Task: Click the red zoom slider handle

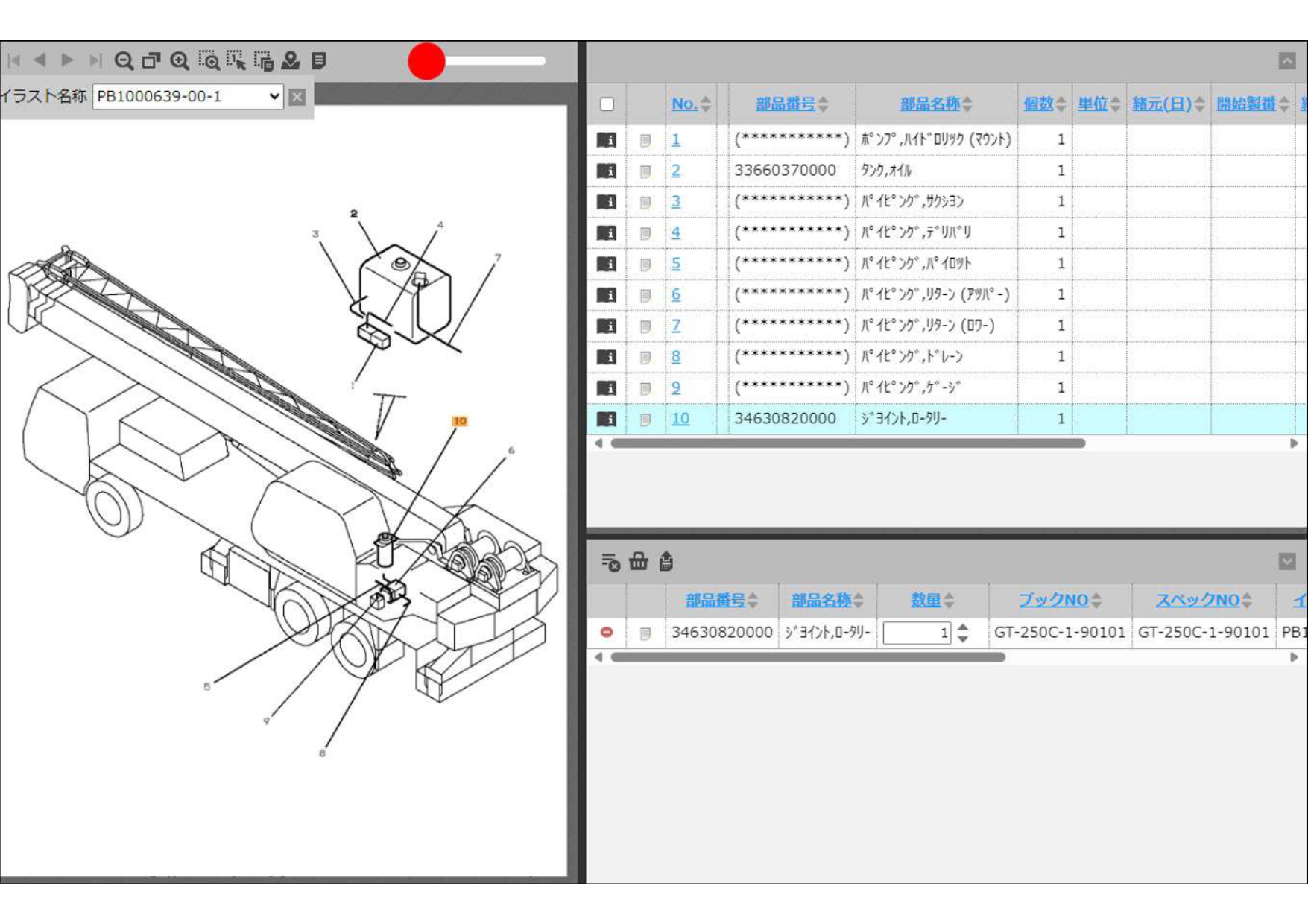Action: point(426,61)
